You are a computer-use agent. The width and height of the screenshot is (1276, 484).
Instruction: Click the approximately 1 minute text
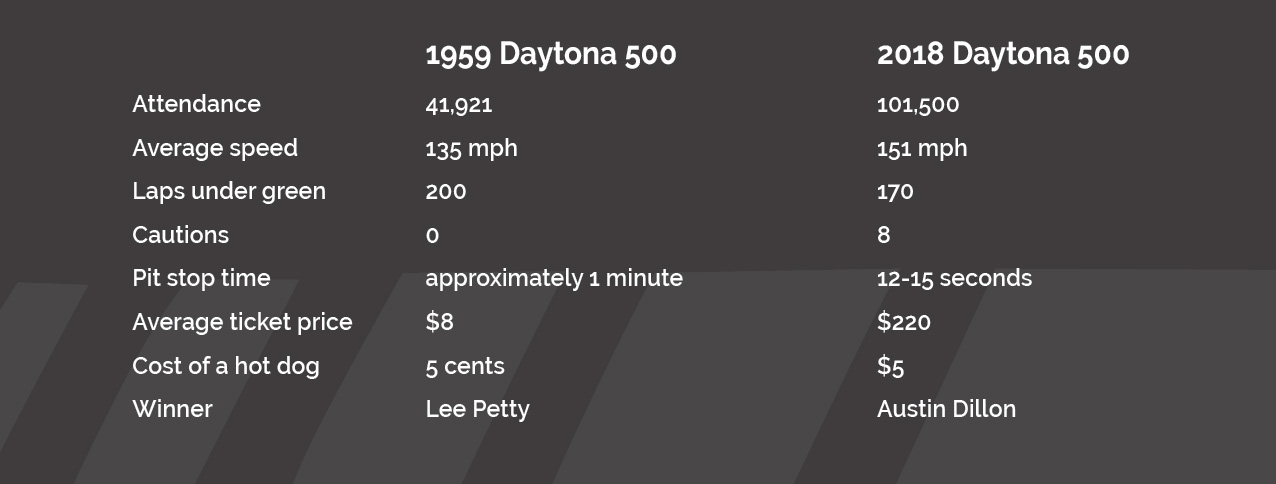(554, 278)
